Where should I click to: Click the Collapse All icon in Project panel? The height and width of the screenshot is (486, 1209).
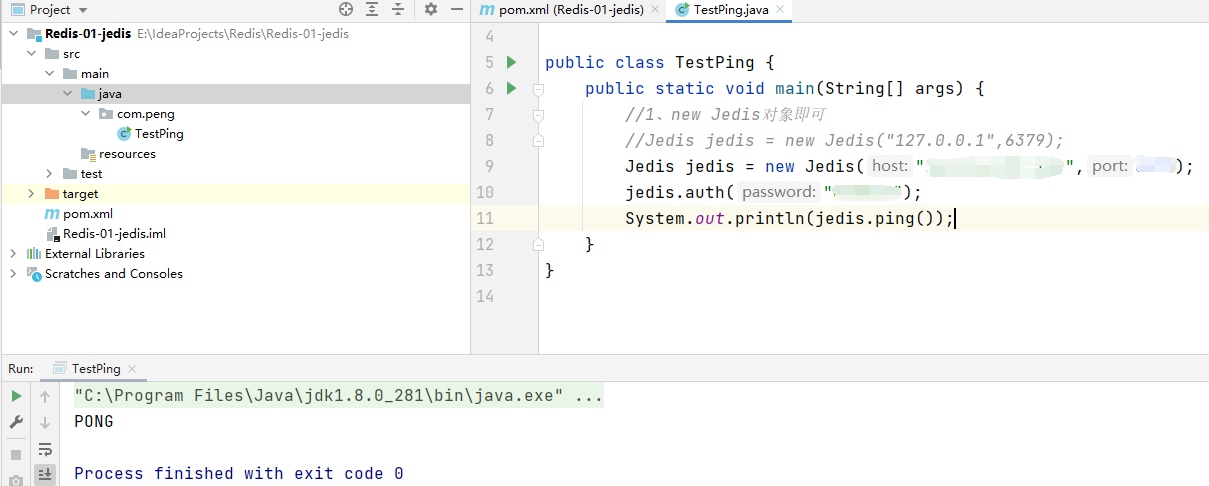[398, 9]
